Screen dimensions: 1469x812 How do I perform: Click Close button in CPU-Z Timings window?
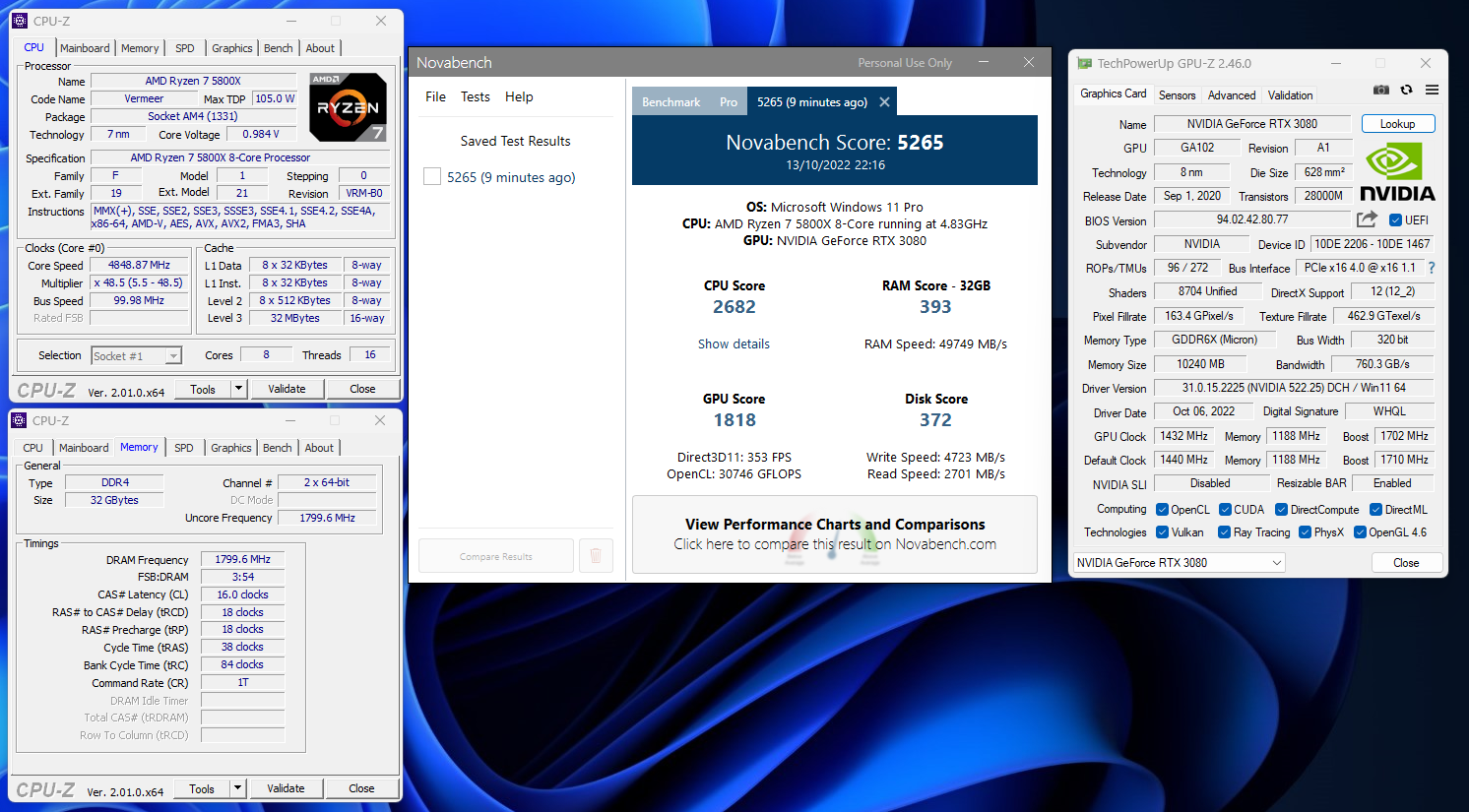[x=361, y=788]
